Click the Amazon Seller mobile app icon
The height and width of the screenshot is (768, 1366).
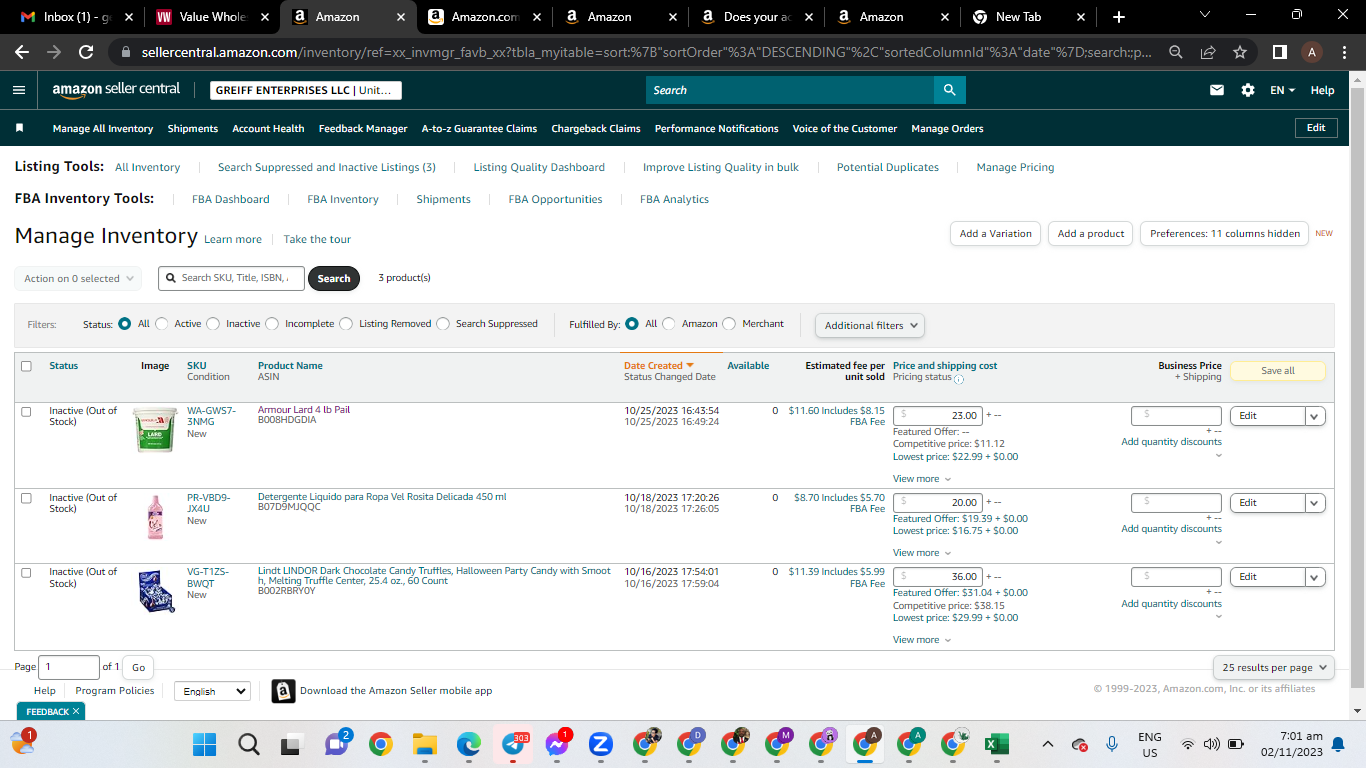click(283, 691)
